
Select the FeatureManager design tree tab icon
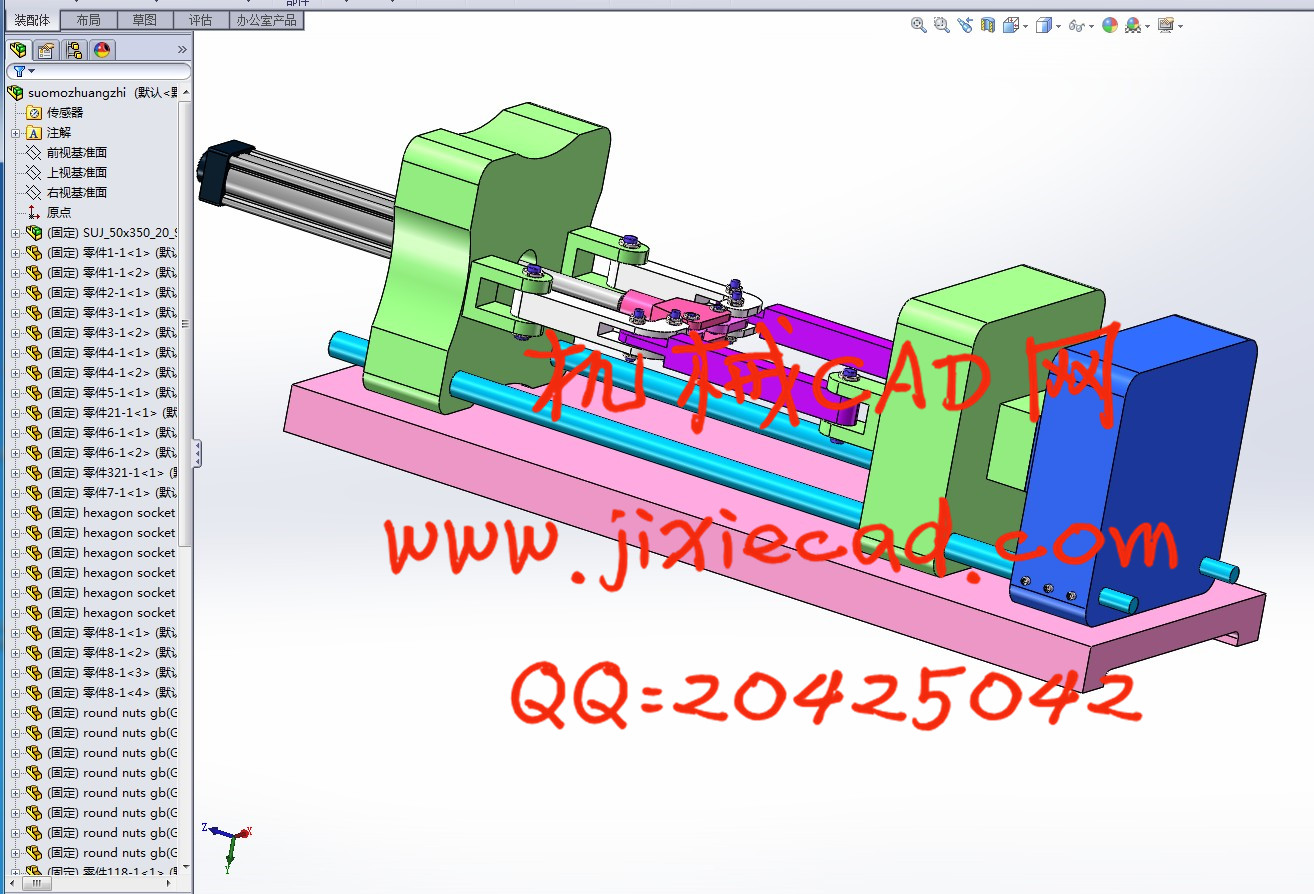pos(18,50)
